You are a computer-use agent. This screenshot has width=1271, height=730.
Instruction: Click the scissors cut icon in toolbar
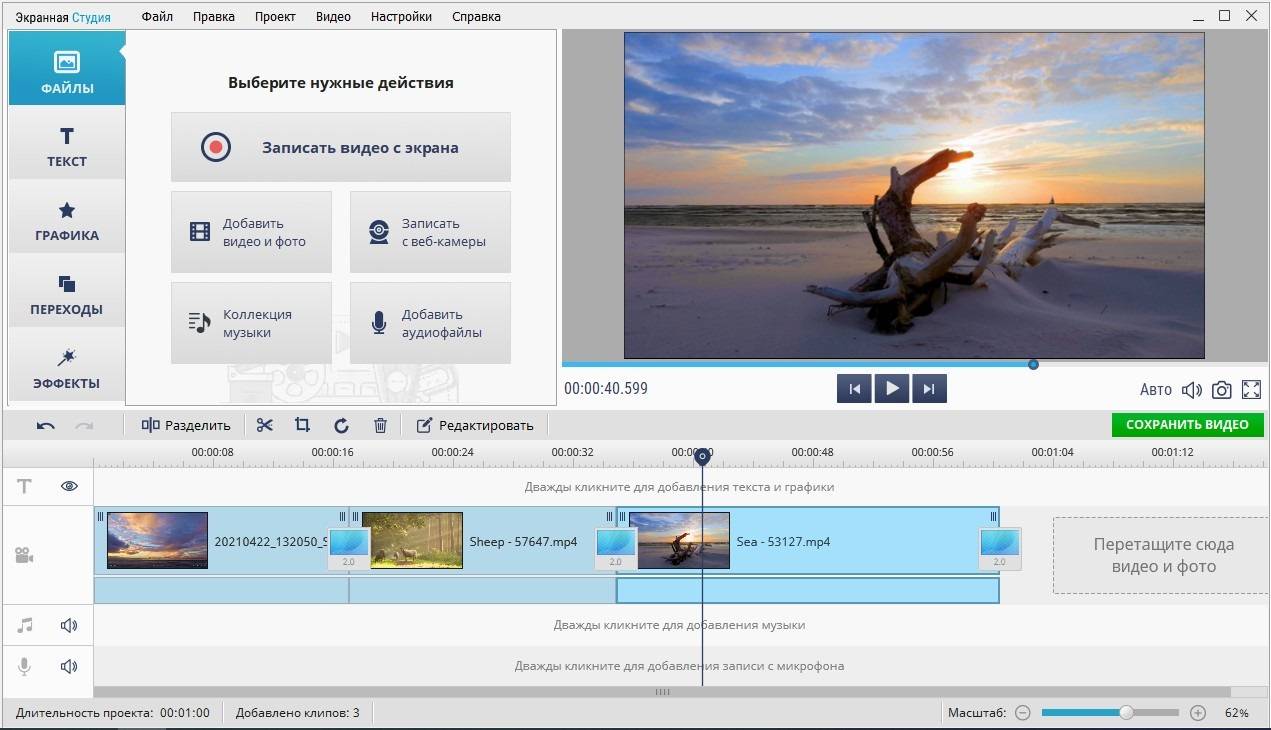pyautogui.click(x=264, y=425)
